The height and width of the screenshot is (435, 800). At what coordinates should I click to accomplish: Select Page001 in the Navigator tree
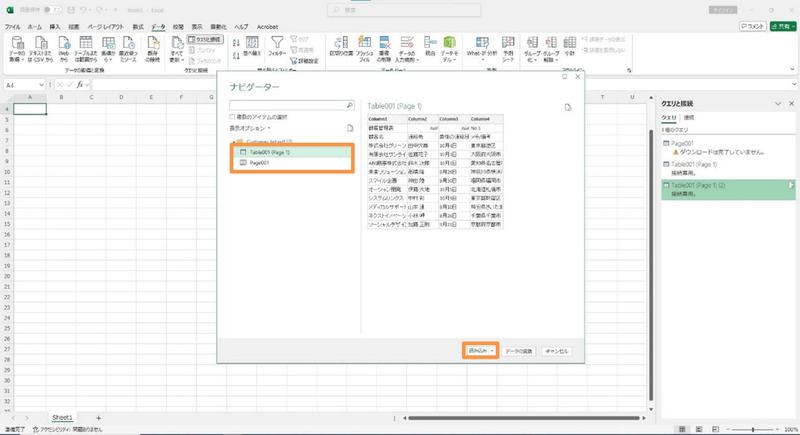(x=258, y=162)
